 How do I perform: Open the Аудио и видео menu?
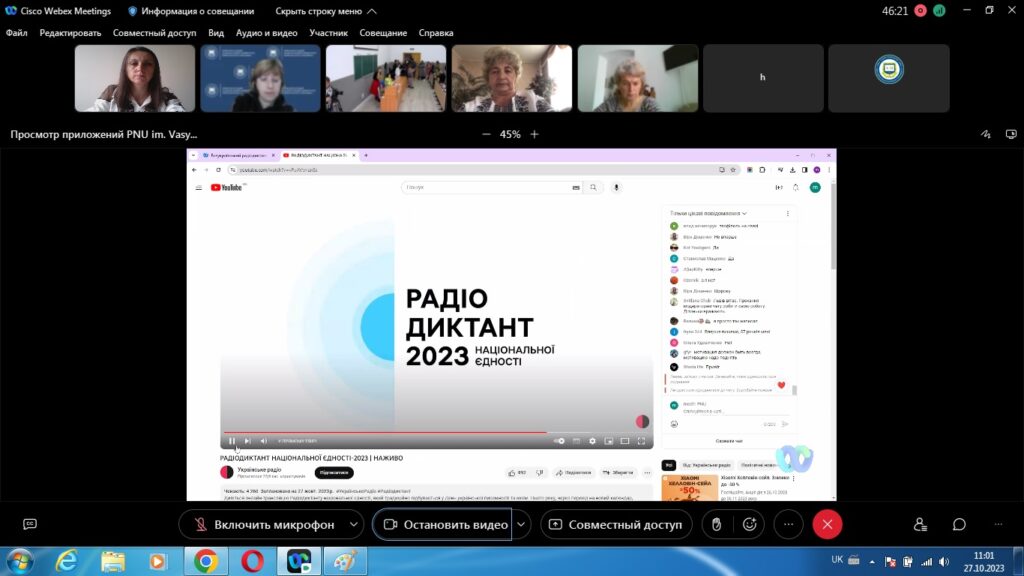(266, 33)
